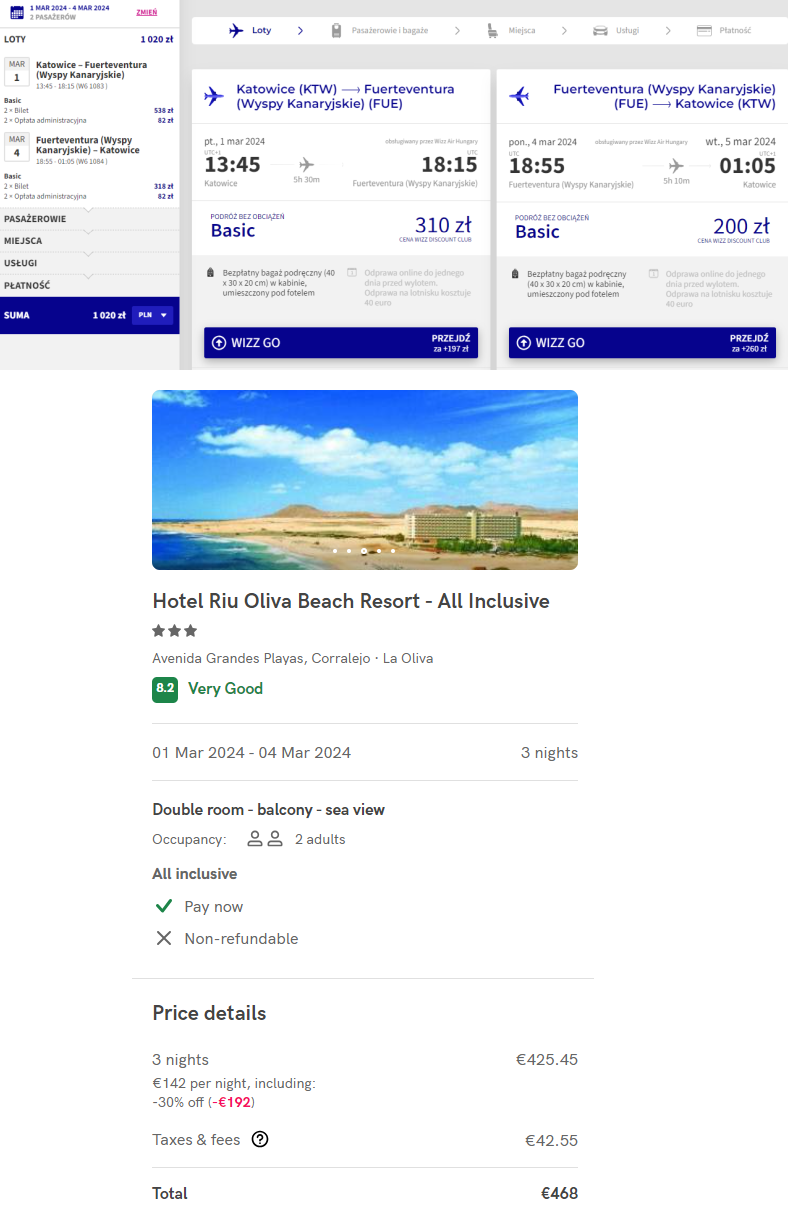Expand the PASAŻEROWIE section in sidebar
This screenshot has width=788, height=1218.
(90, 218)
